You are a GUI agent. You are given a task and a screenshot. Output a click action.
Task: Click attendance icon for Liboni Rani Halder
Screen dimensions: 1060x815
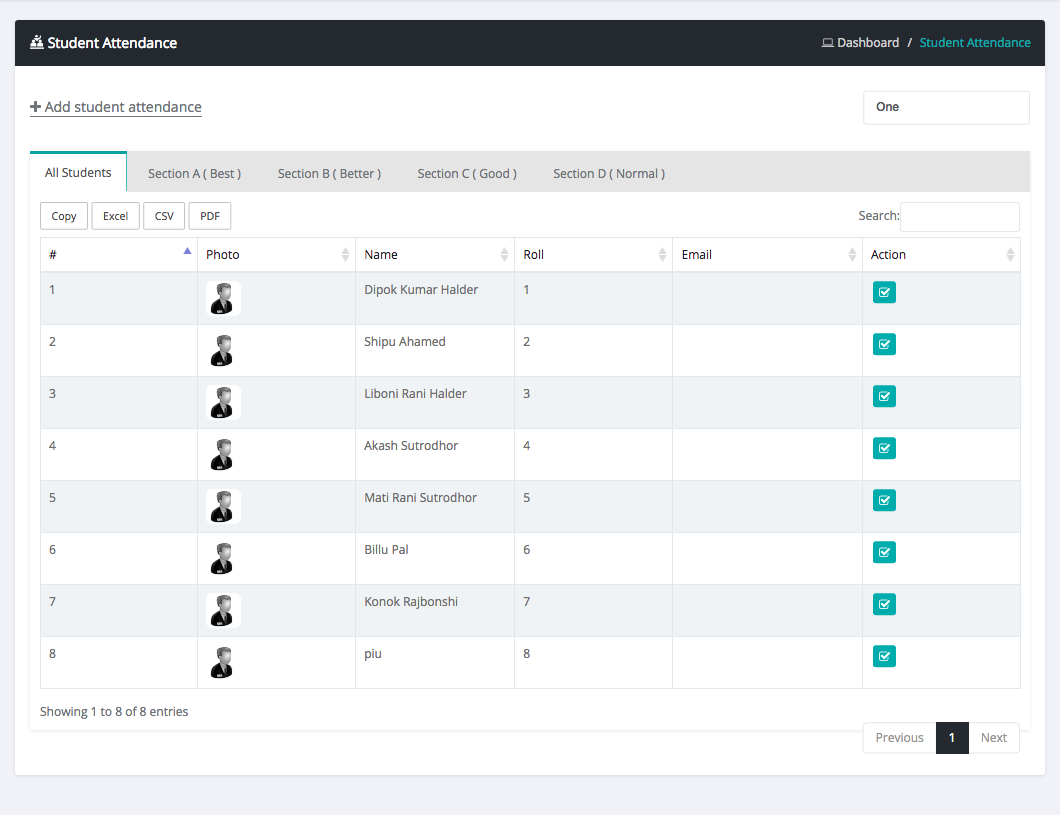(x=884, y=396)
